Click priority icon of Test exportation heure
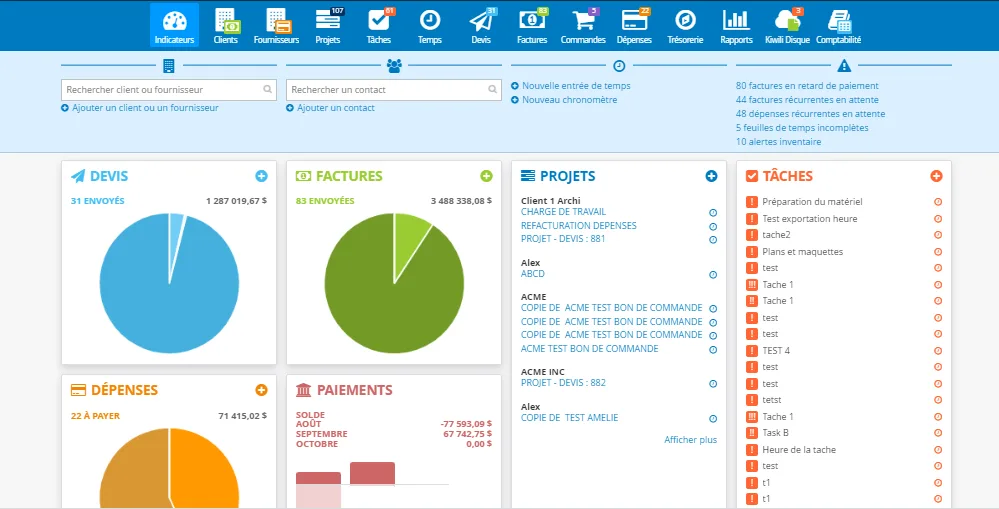This screenshot has width=999, height=509. click(x=752, y=219)
